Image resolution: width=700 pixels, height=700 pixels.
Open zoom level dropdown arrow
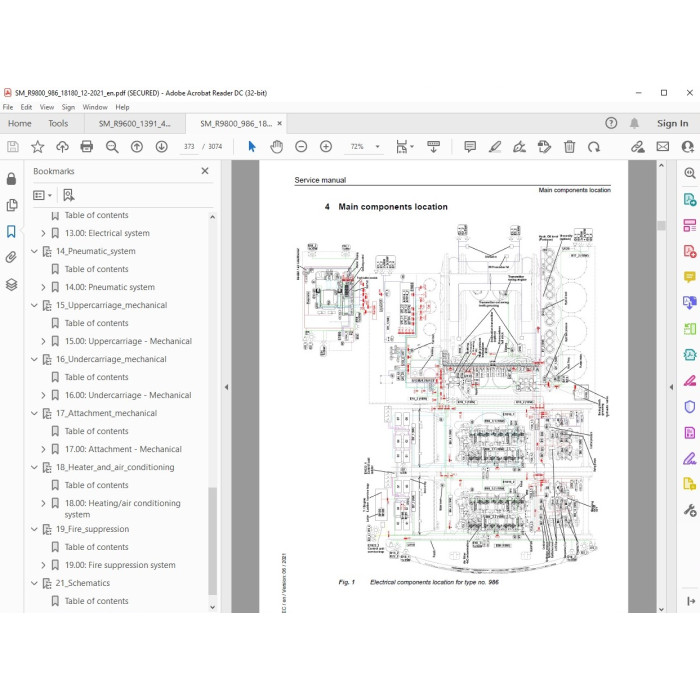pyautogui.click(x=377, y=146)
